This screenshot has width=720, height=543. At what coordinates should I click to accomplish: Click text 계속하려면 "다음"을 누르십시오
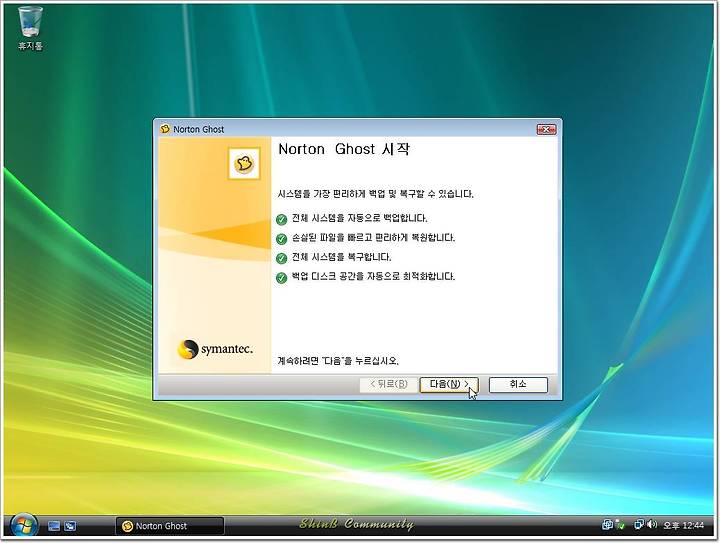[x=338, y=361]
